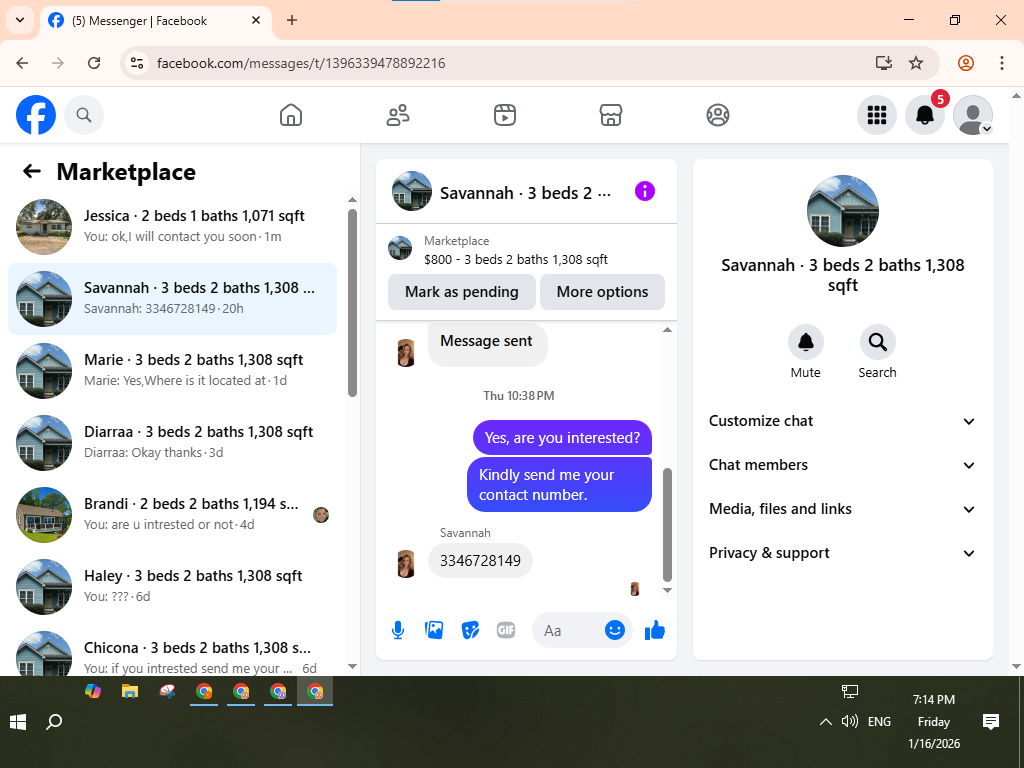Open Windows taskbar search
The height and width of the screenshot is (768, 1024).
pos(55,722)
